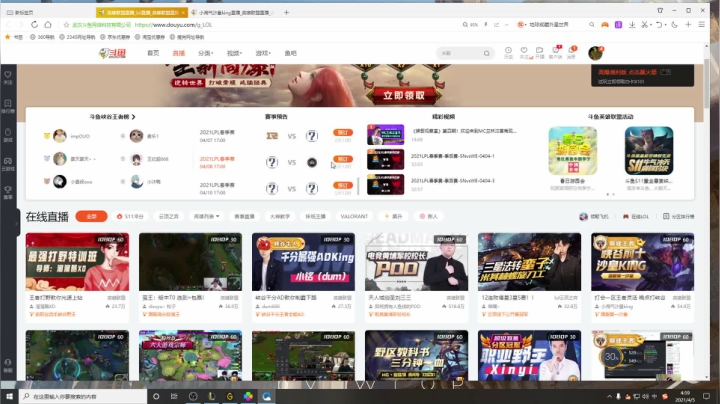Click 预订 for the 04/10 LPL match
The height and width of the screenshot is (404, 720).
343,185
